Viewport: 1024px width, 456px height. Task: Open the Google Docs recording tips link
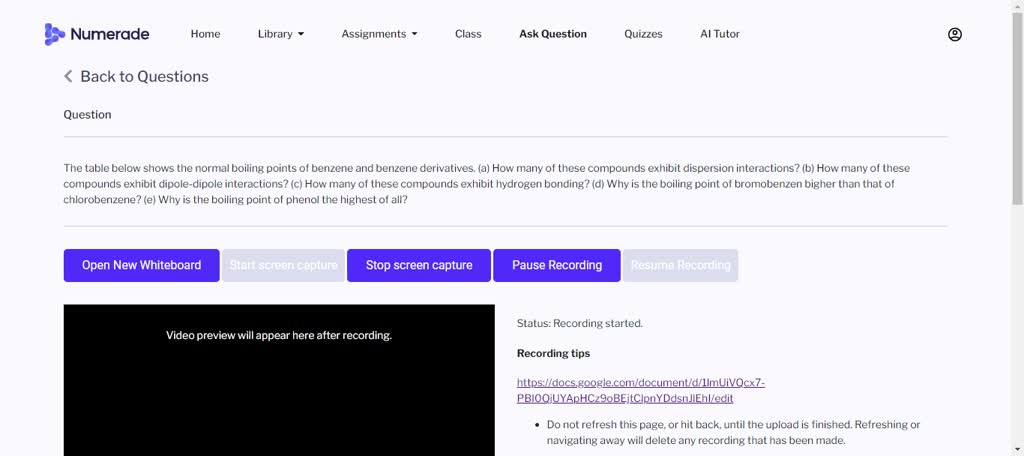pos(640,390)
